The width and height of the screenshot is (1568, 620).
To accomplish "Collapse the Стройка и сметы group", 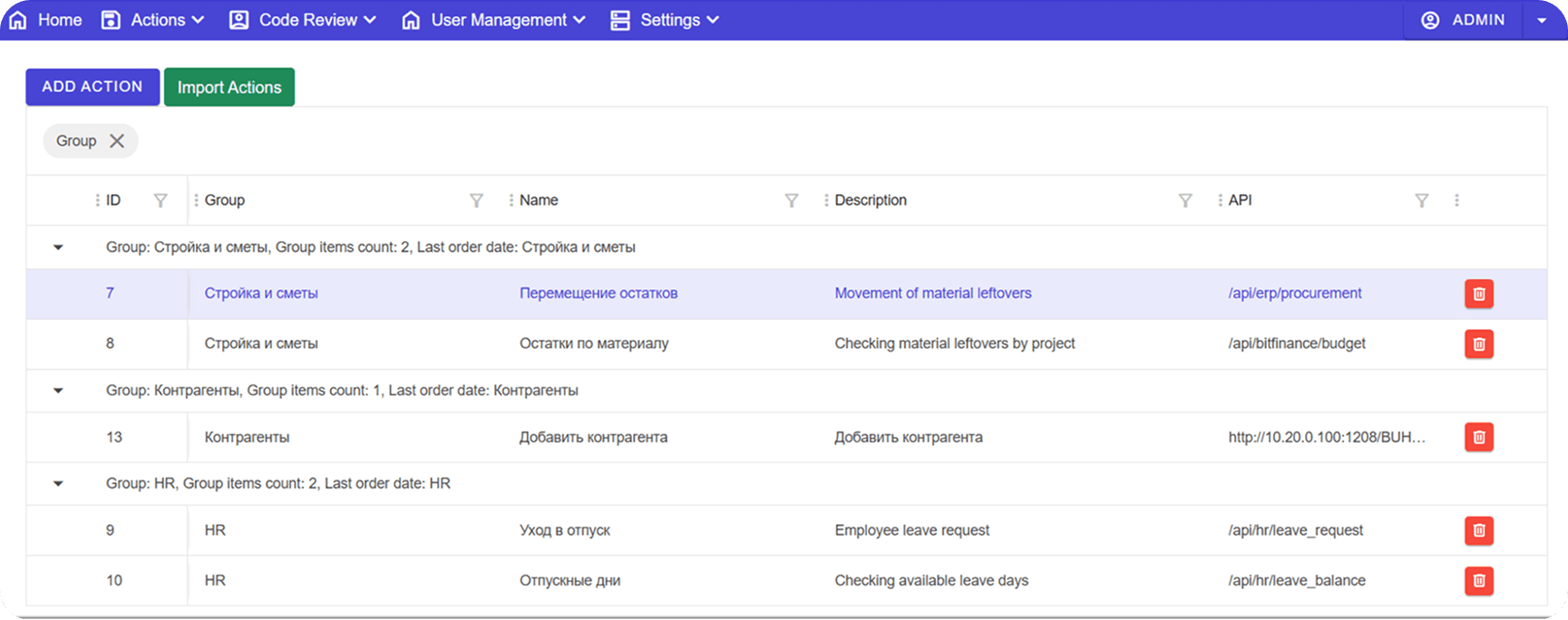I will [58, 247].
